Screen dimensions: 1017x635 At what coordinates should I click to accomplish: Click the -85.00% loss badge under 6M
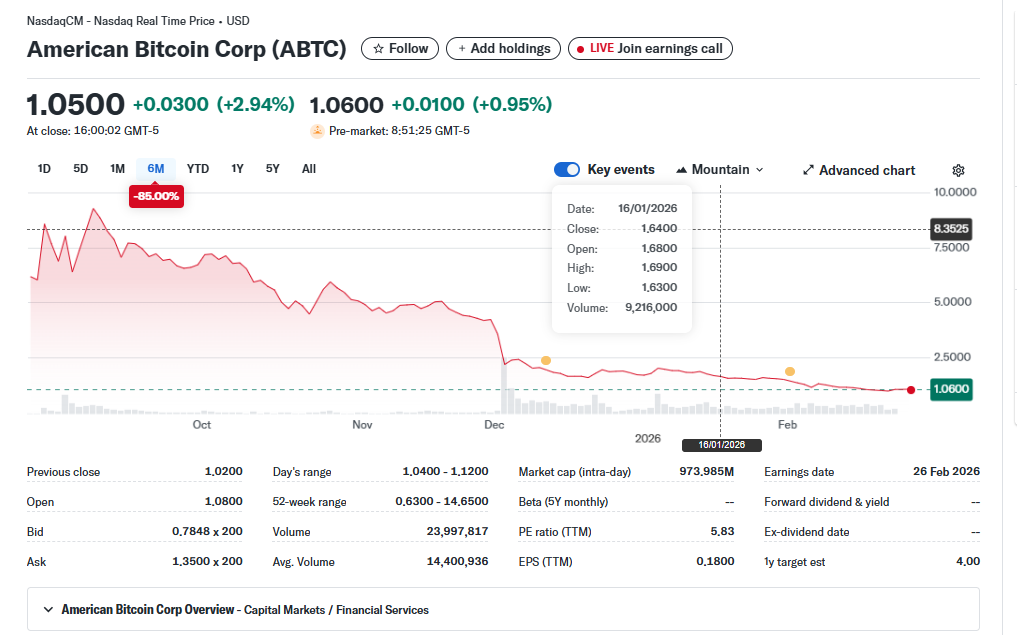[x=156, y=196]
